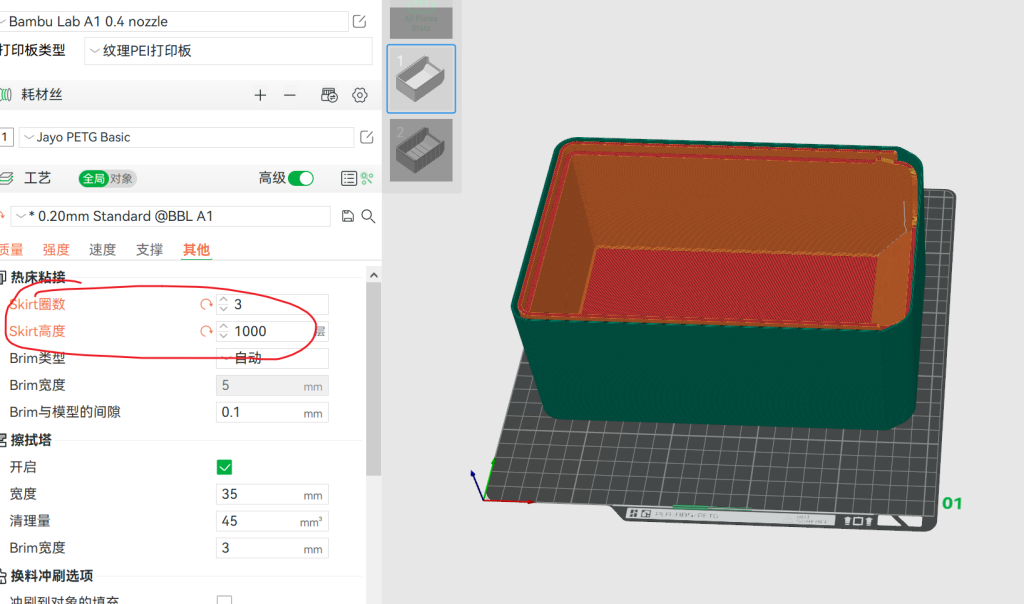Open the 质量 tab

point(11,250)
